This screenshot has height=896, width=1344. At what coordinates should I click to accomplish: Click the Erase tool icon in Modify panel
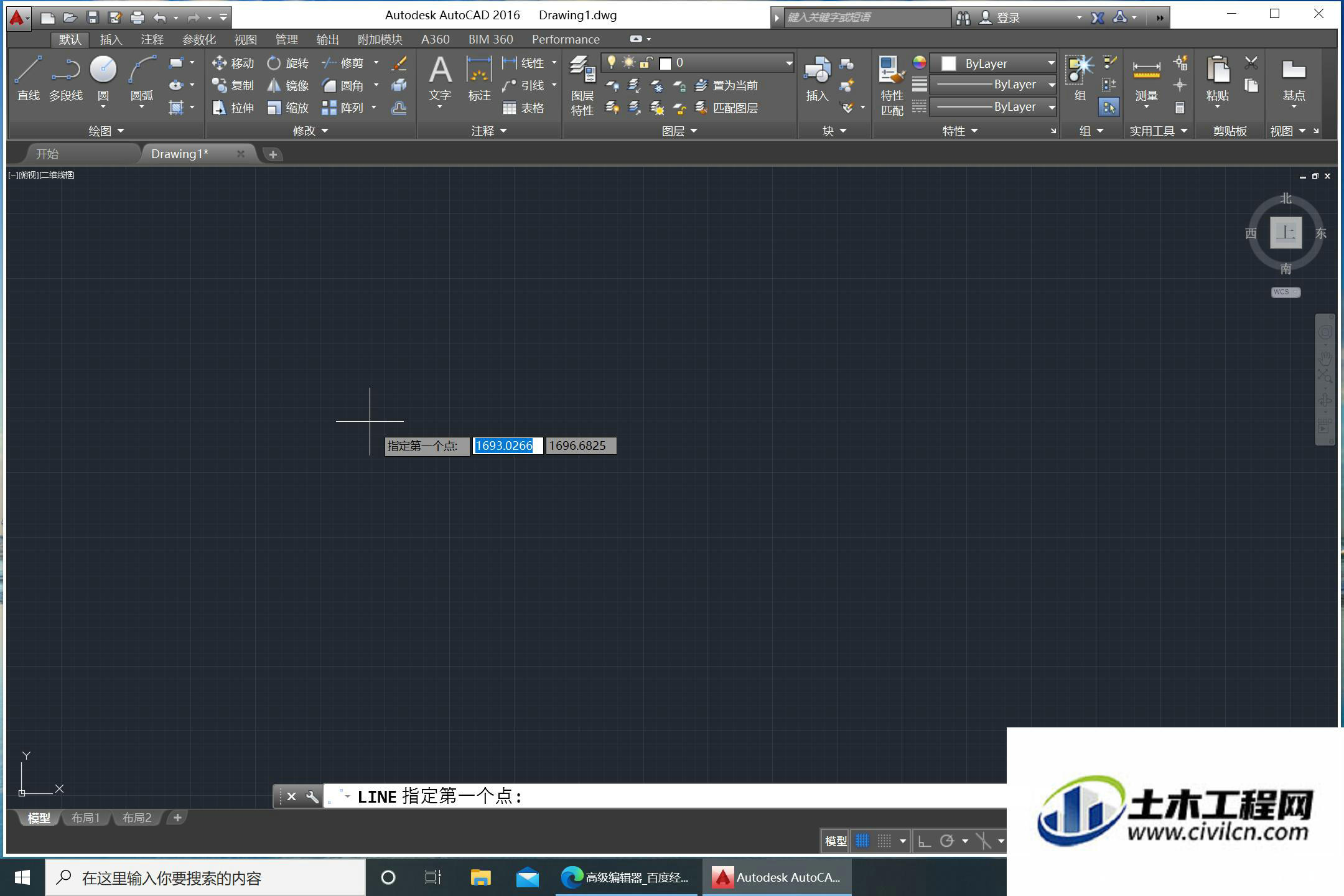coord(399,63)
